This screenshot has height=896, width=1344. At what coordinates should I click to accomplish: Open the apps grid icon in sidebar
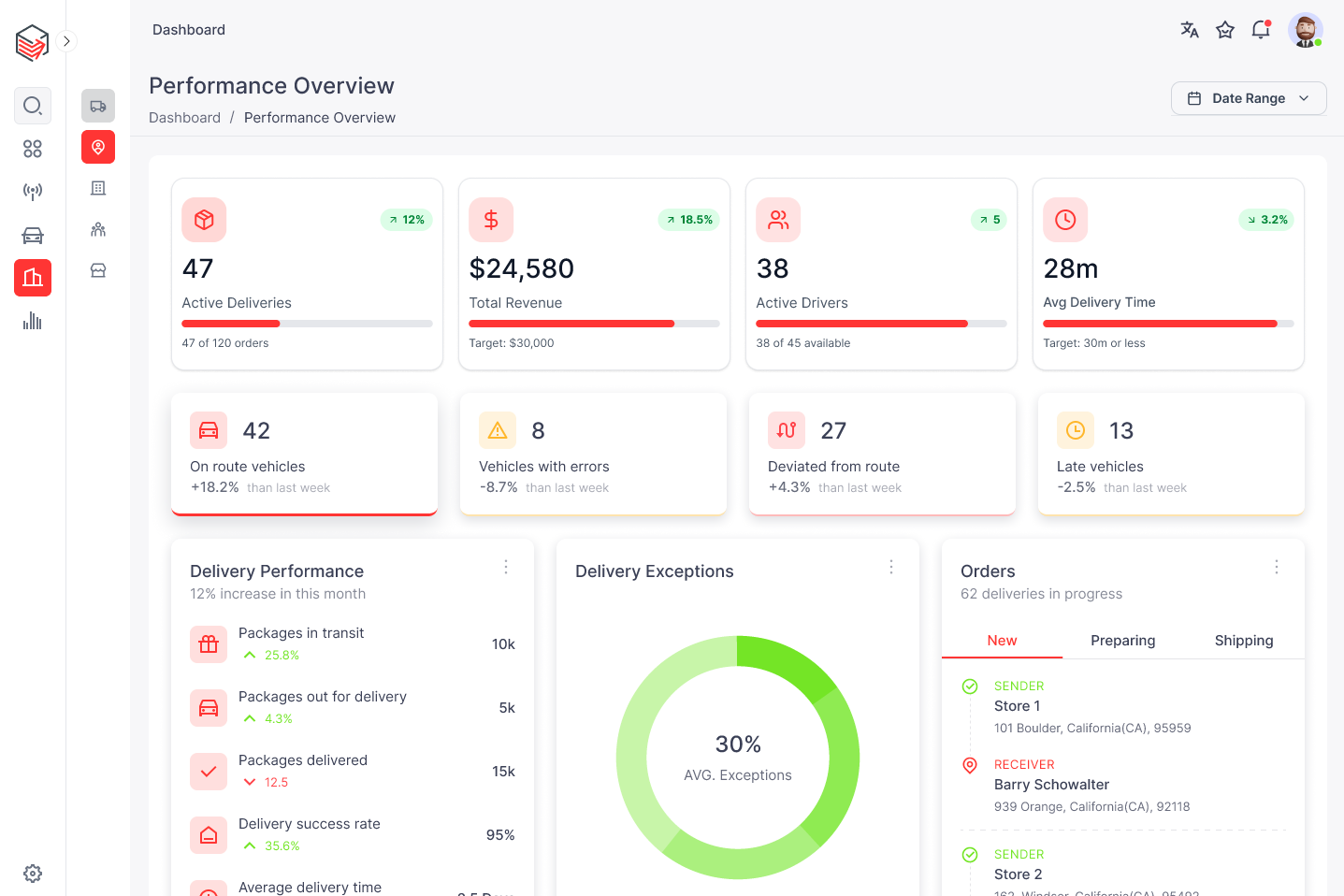(33, 149)
